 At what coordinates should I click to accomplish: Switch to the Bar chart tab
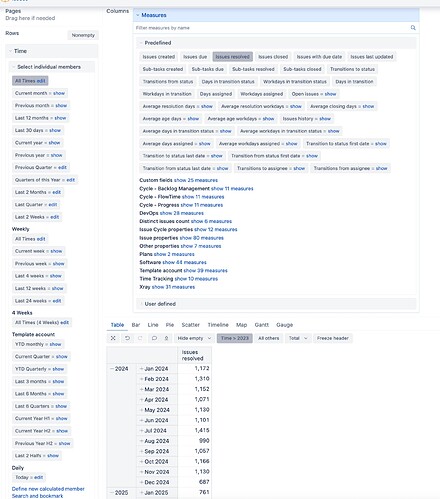coord(136,325)
